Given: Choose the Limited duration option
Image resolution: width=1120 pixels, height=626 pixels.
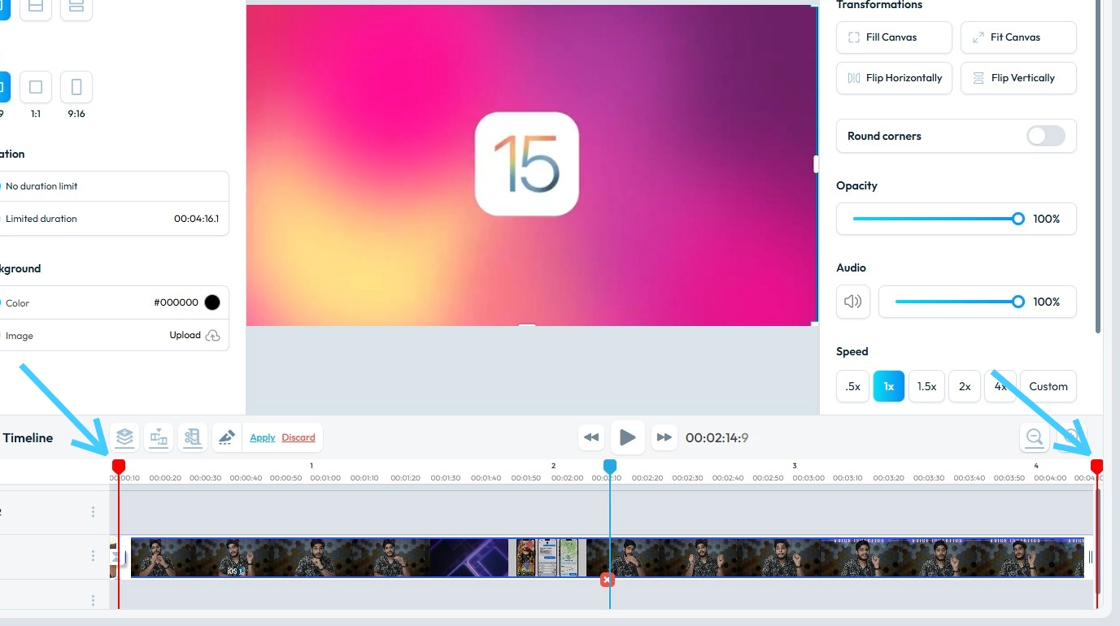Looking at the screenshot, I should [x=41, y=219].
